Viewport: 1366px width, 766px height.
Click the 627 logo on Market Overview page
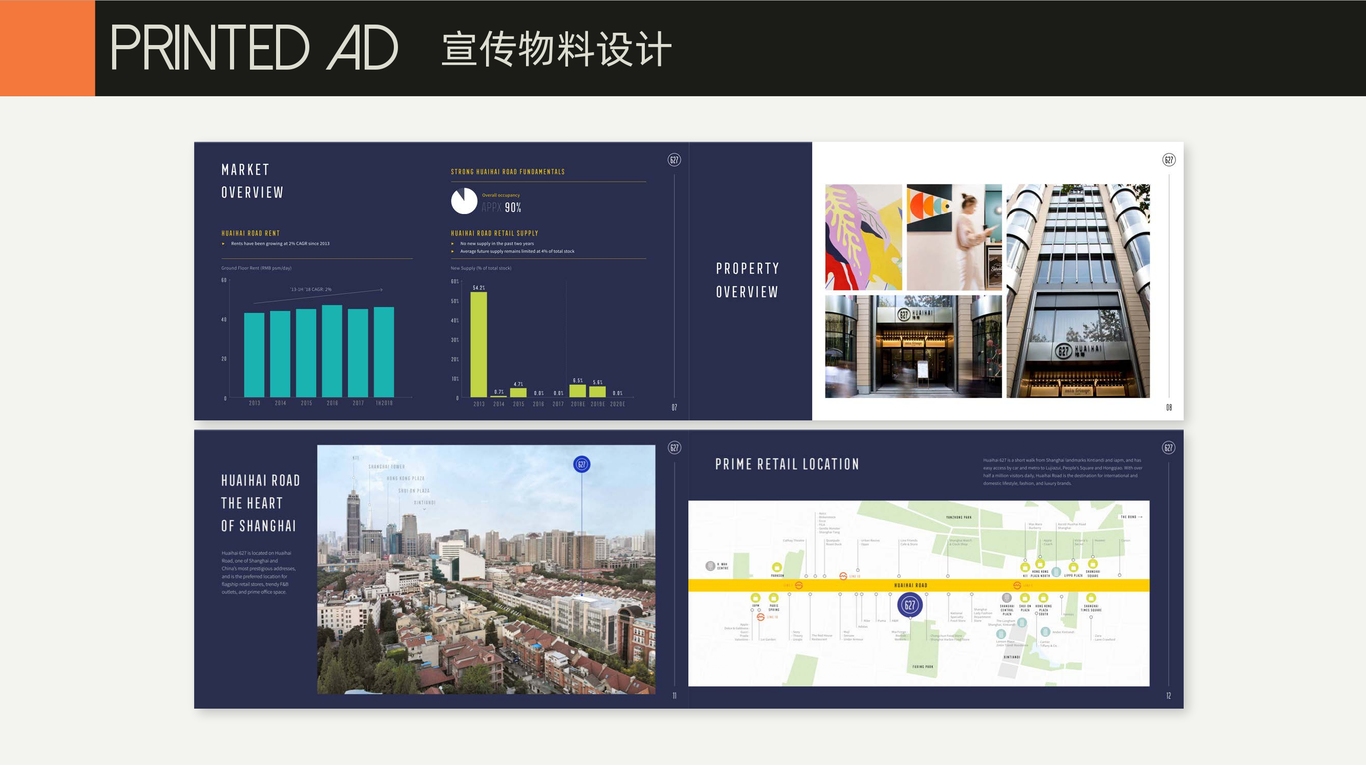coord(674,160)
